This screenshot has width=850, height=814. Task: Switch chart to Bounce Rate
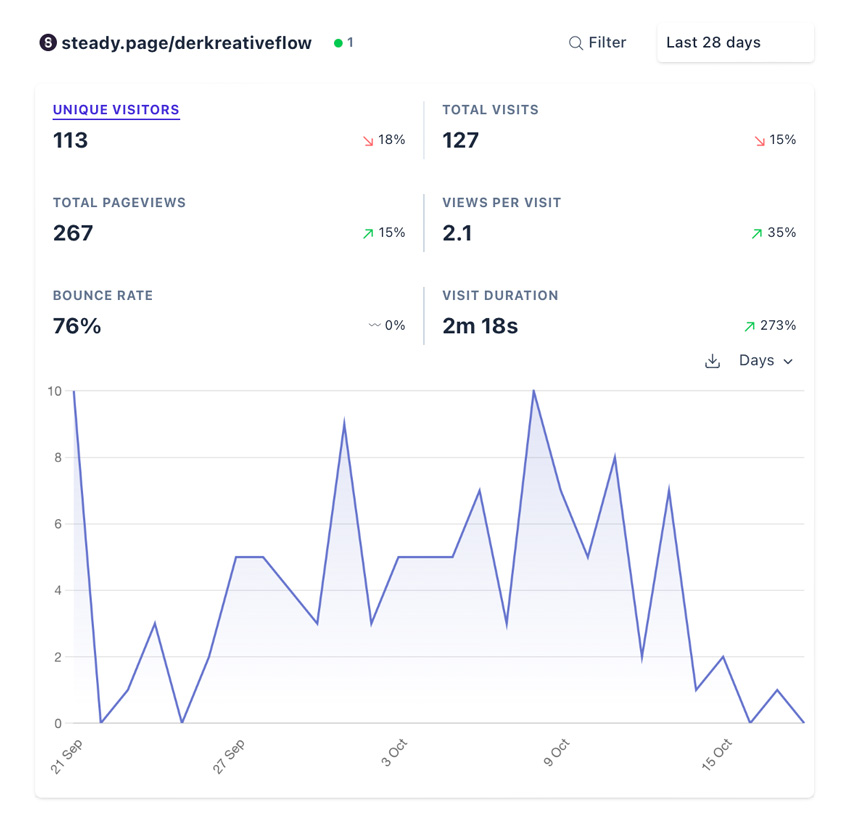103,296
